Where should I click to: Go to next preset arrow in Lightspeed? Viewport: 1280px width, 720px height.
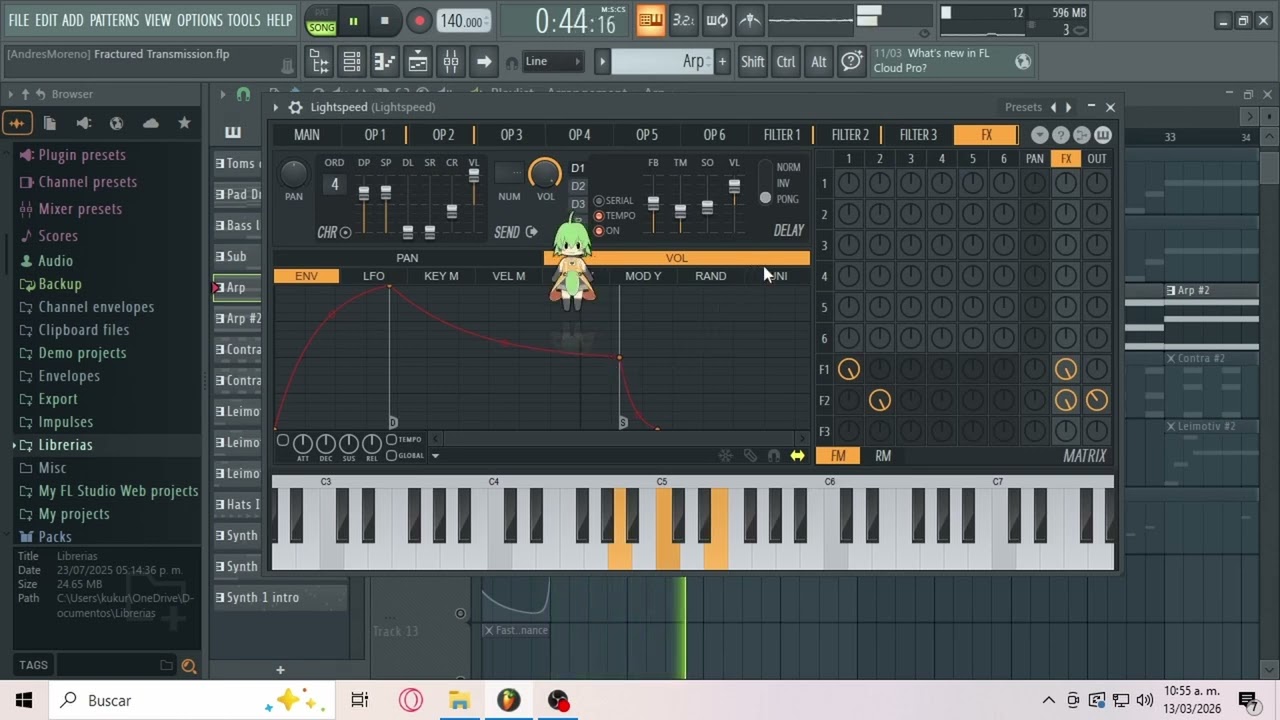(x=1069, y=107)
